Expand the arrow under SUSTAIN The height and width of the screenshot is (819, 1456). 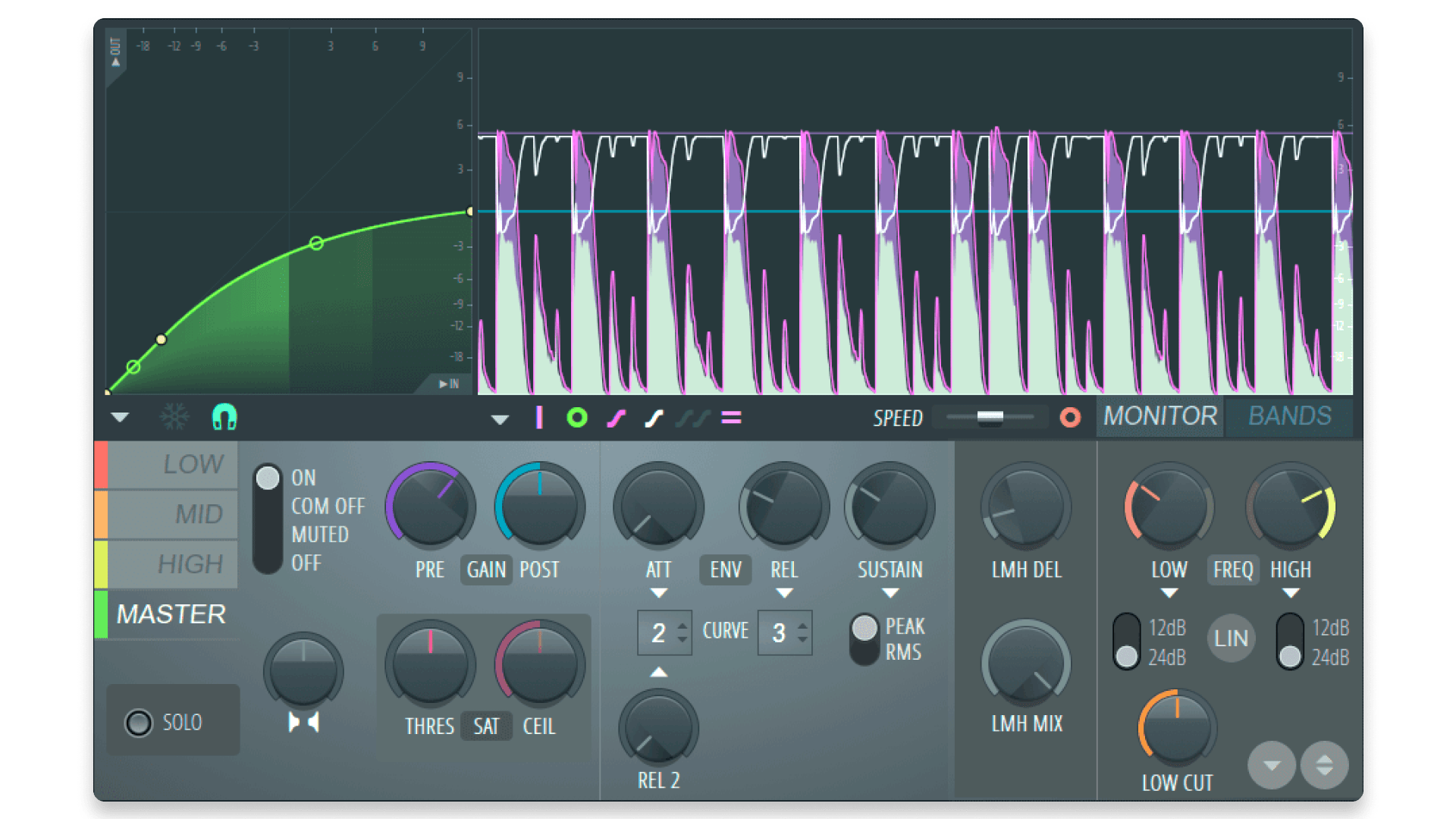coord(890,593)
